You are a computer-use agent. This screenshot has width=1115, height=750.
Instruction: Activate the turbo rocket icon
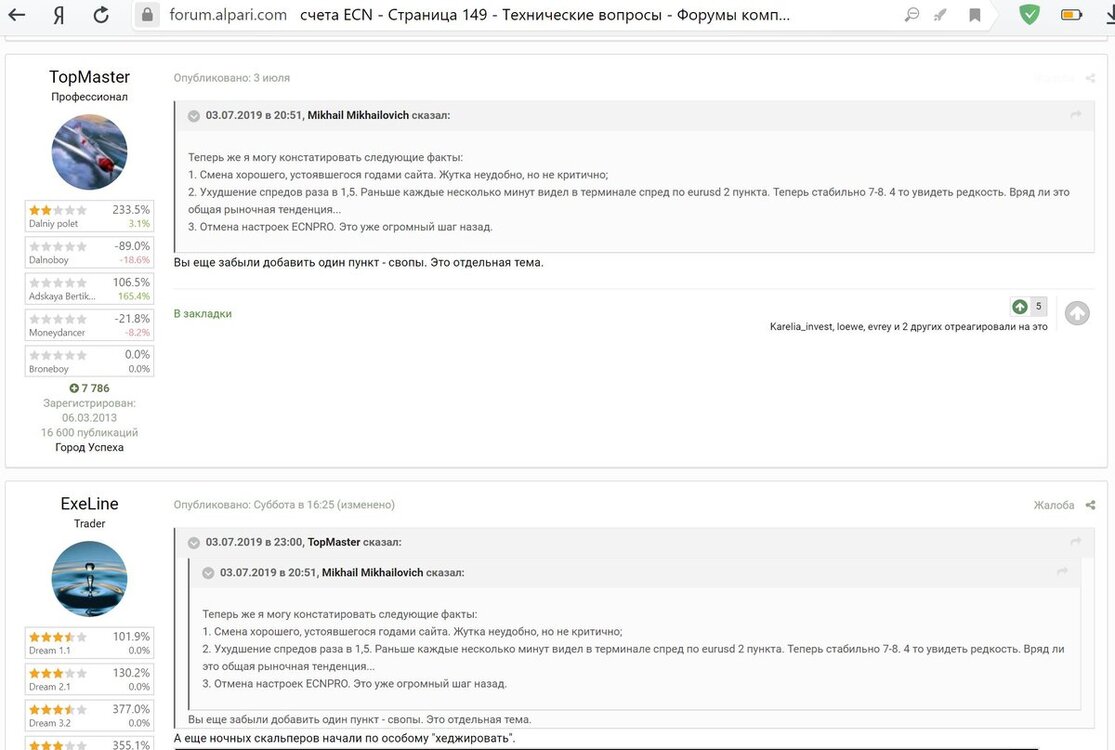940,15
